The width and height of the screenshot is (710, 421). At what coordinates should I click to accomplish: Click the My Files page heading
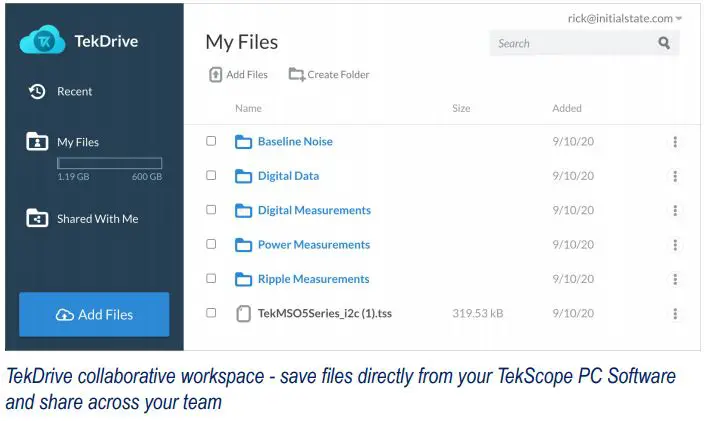point(242,43)
